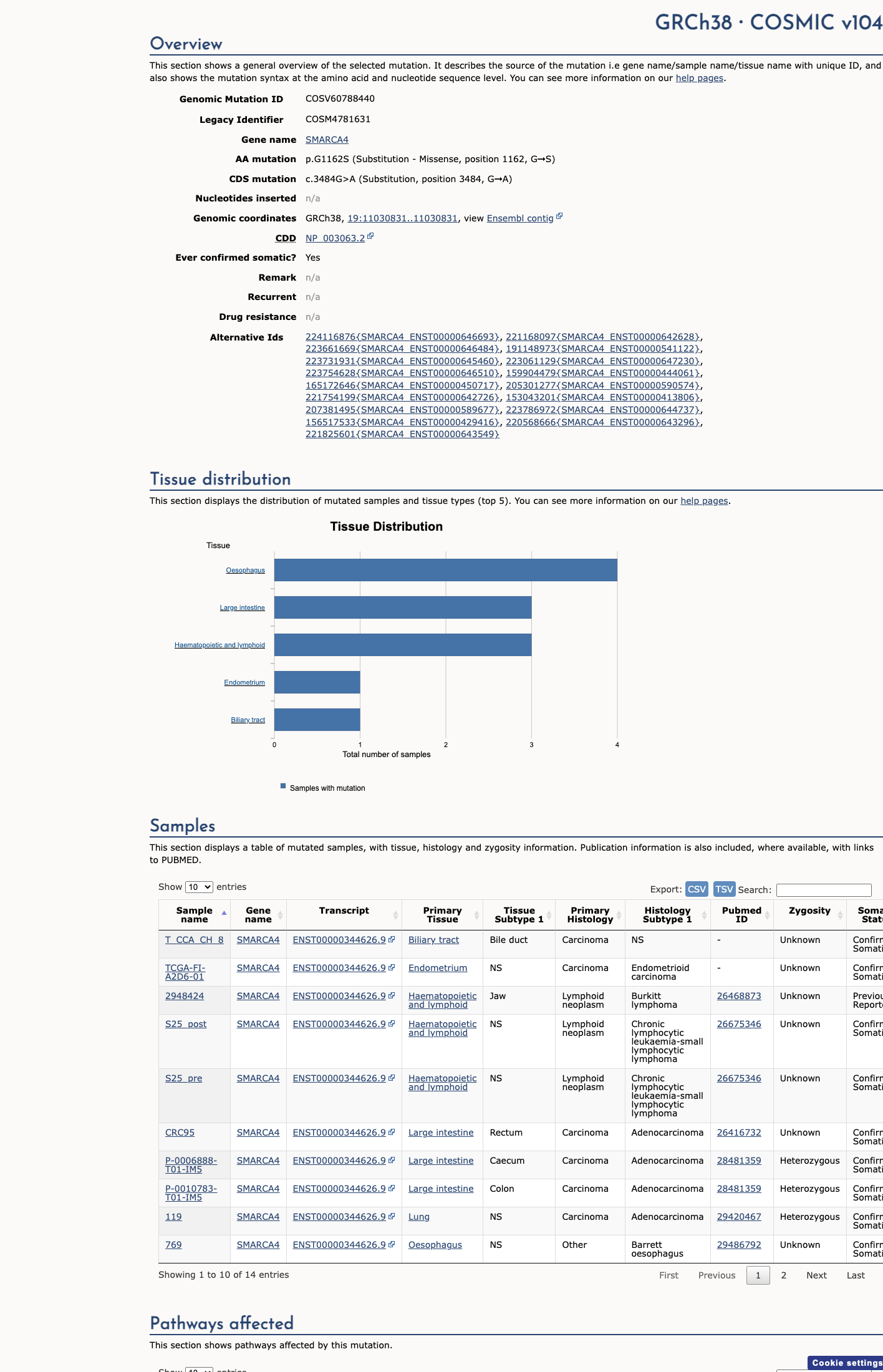The height and width of the screenshot is (1372, 883).
Task: Click Last in samples pagination
Action: click(856, 1275)
